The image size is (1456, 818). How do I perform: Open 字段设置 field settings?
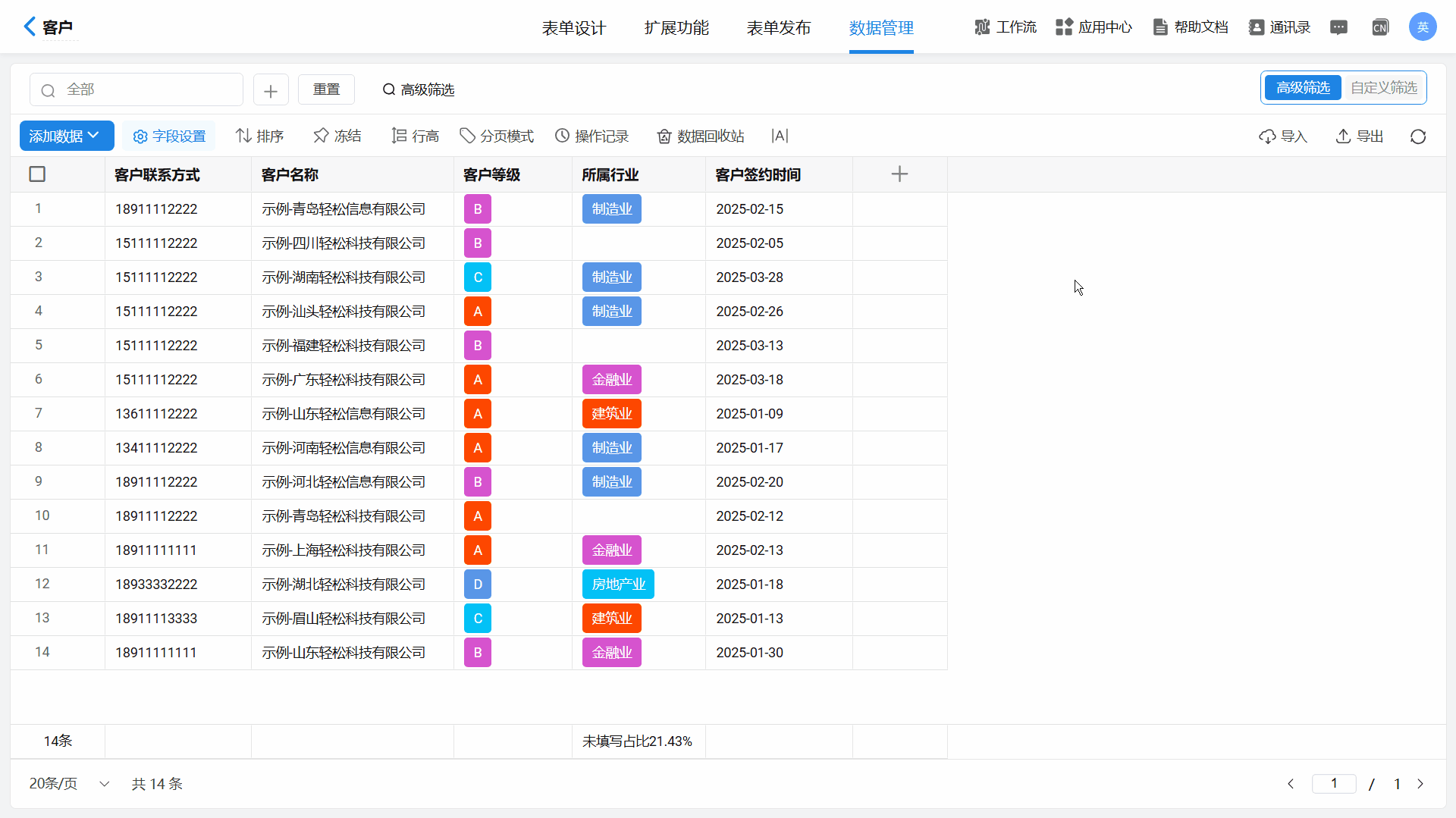click(169, 136)
